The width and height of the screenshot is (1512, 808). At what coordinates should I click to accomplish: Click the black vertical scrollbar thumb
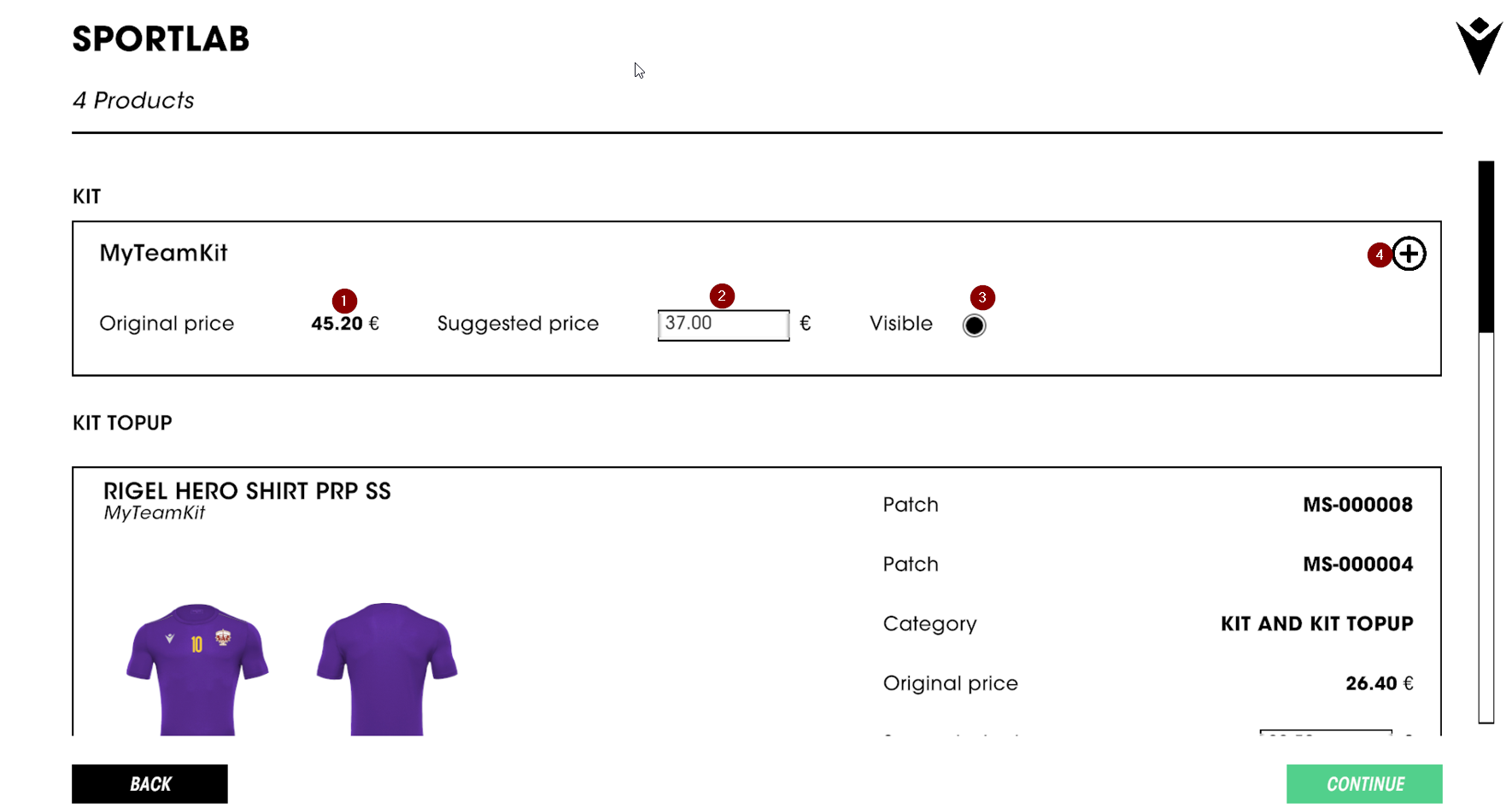[x=1486, y=246]
